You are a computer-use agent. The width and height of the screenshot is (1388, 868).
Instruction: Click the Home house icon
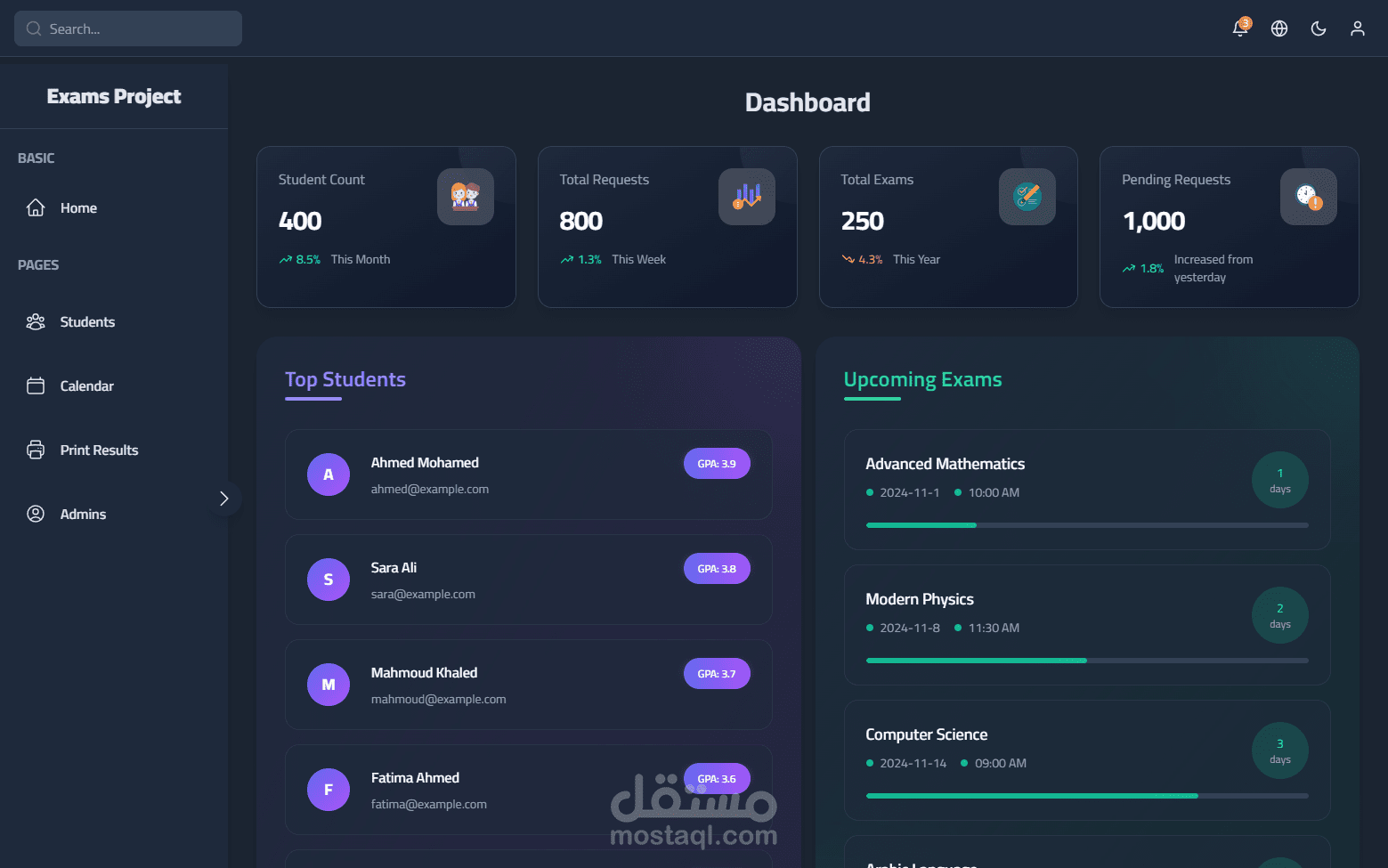pos(36,207)
